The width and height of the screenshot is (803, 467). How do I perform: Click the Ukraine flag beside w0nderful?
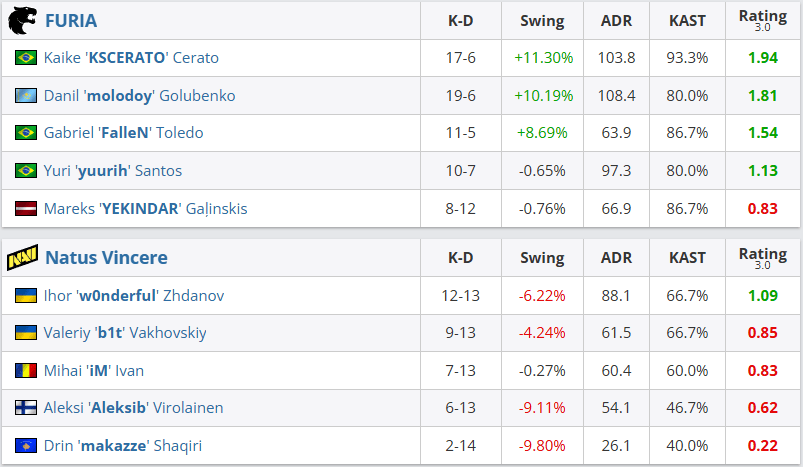point(26,296)
